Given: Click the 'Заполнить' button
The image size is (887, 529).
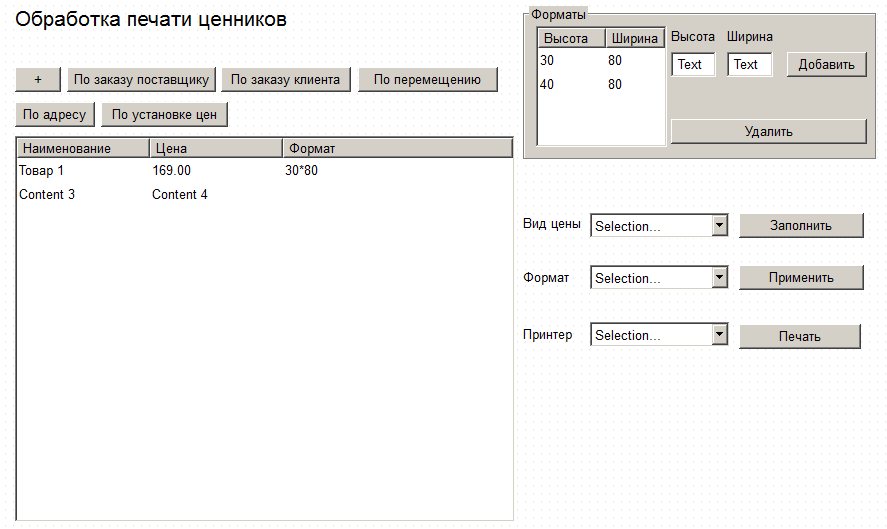Looking at the screenshot, I should [800, 226].
